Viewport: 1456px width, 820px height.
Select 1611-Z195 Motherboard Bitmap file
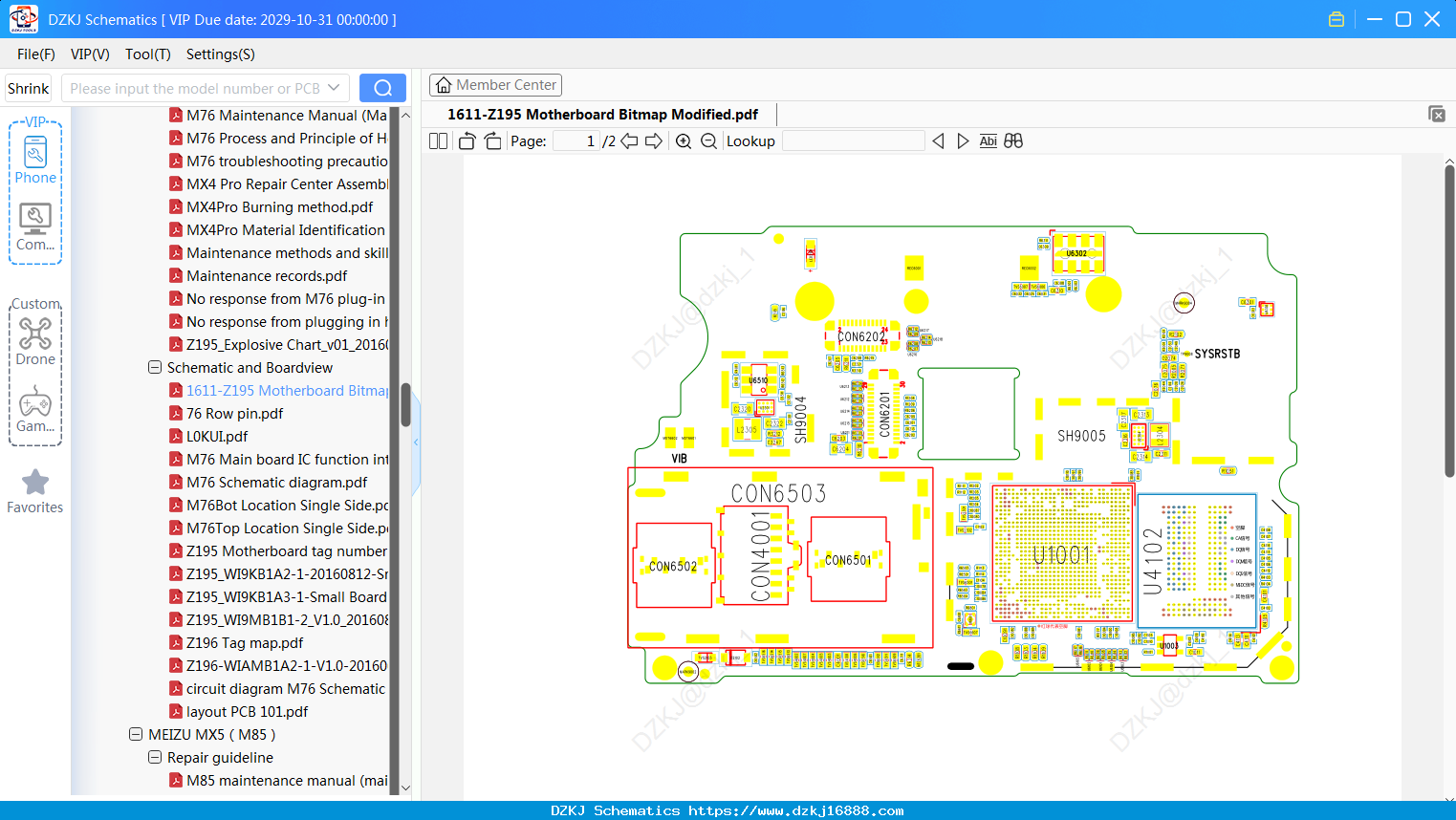point(287,391)
